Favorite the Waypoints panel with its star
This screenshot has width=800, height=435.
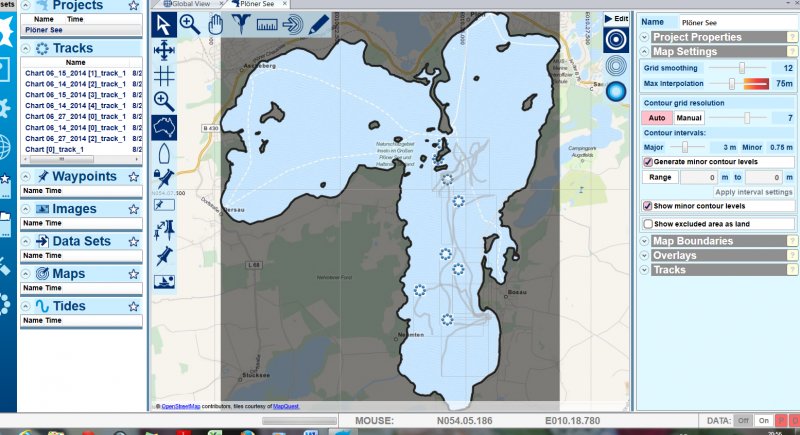click(133, 176)
